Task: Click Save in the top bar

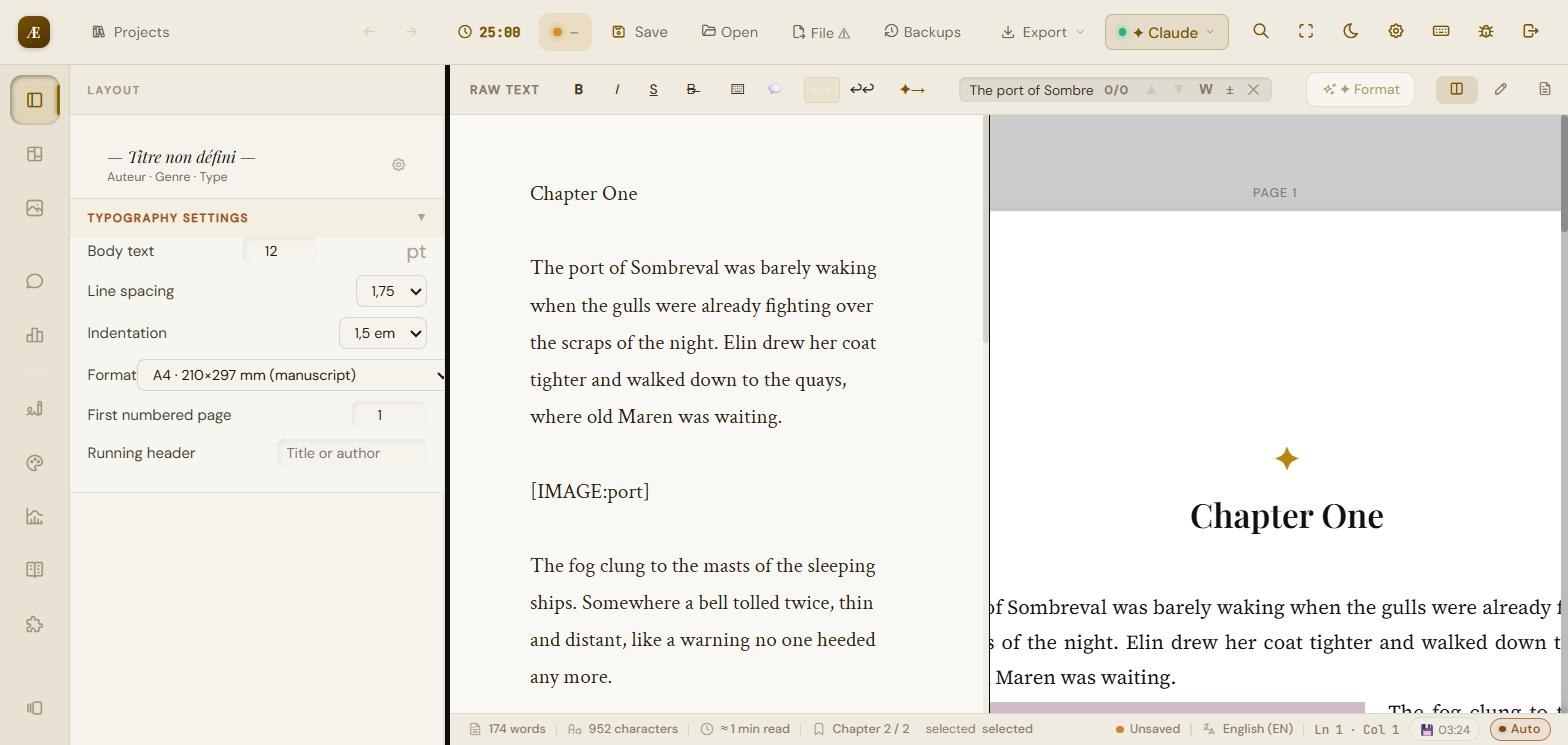Action: (640, 32)
